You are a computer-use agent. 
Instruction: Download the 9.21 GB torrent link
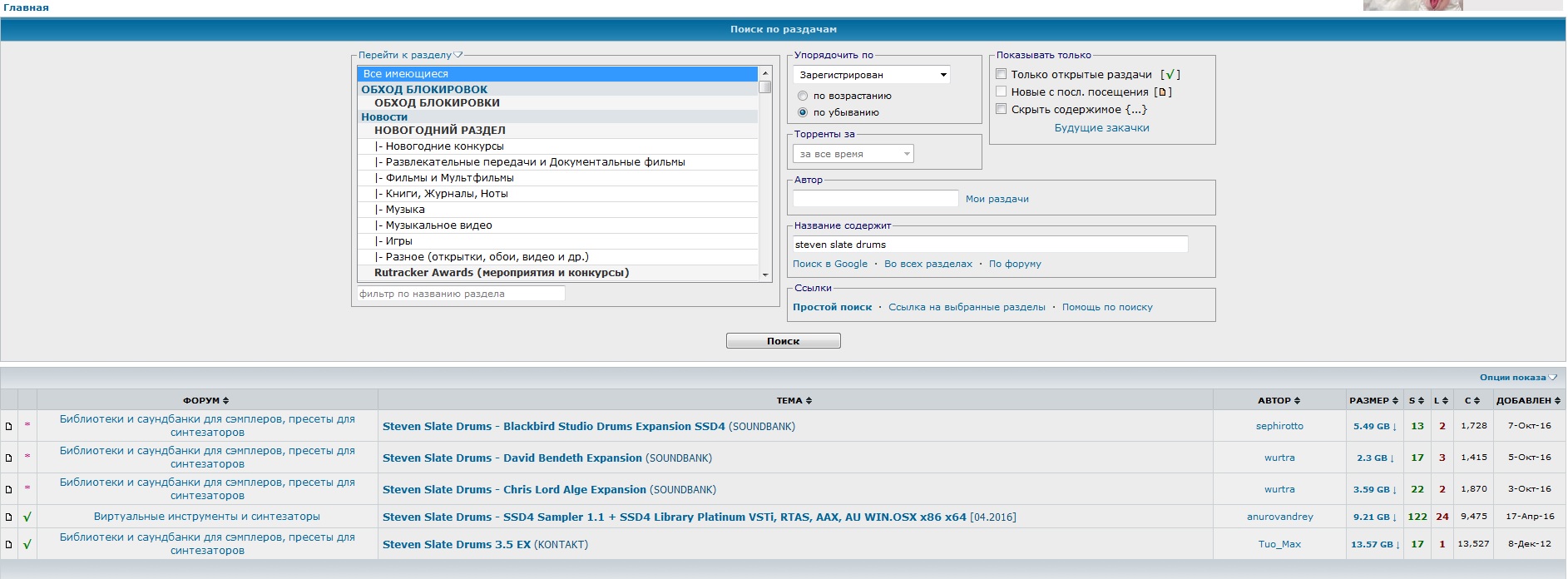pyautogui.click(x=1374, y=517)
